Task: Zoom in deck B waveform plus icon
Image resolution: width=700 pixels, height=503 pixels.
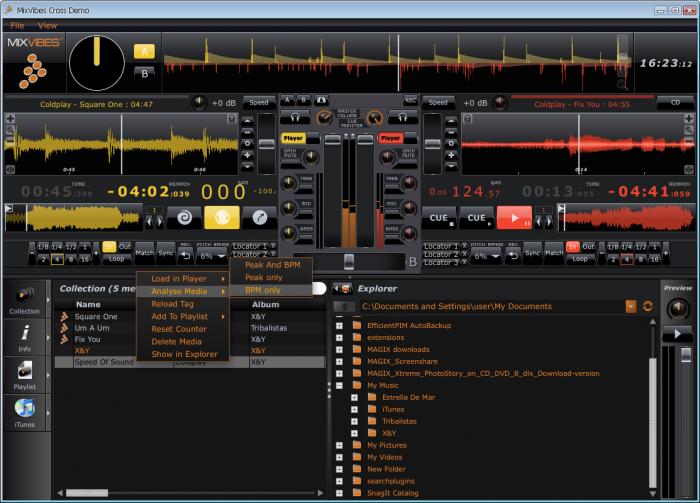Action: [x=689, y=119]
